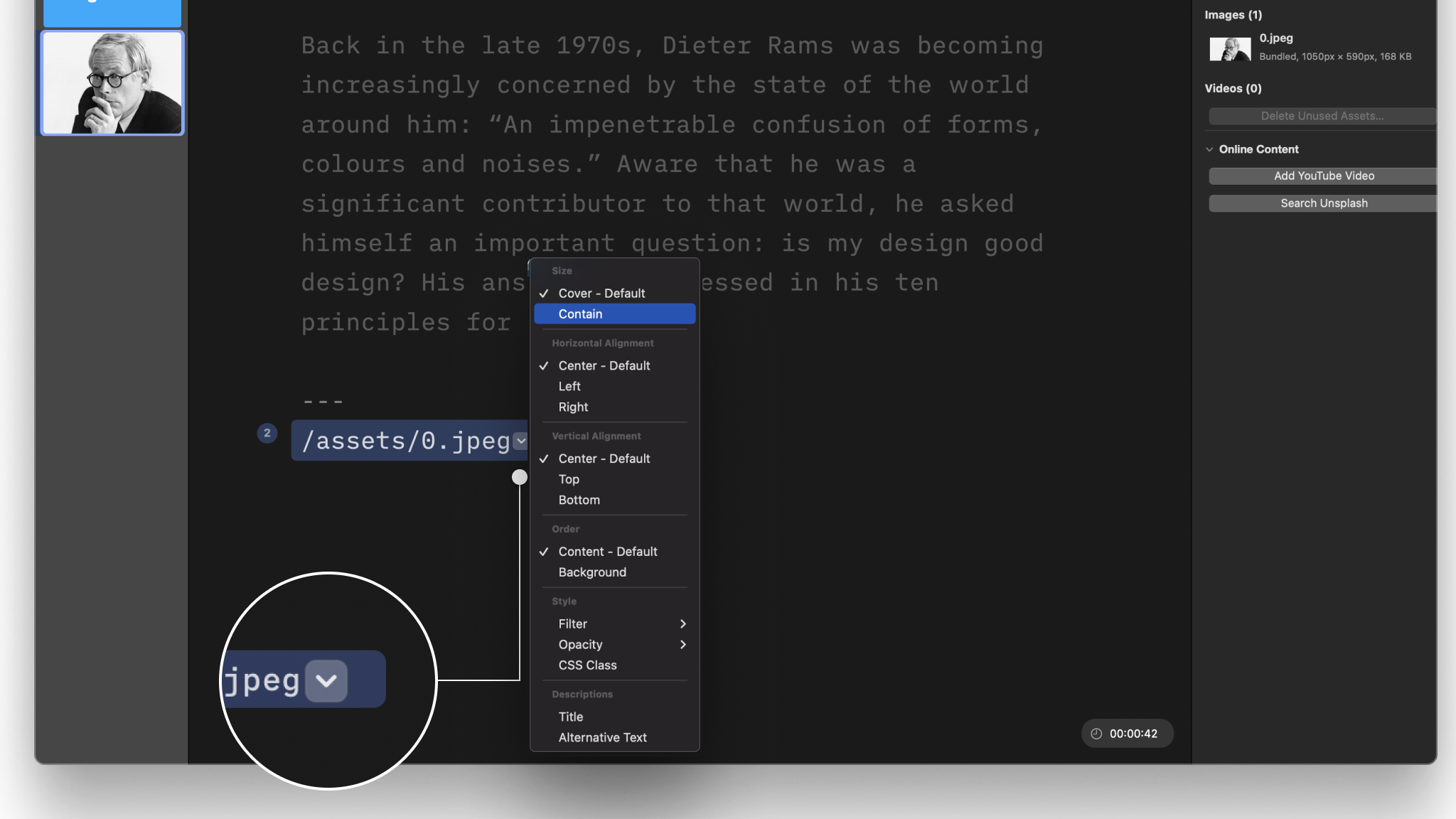Choose "Top" vertical alignment

[x=567, y=479]
